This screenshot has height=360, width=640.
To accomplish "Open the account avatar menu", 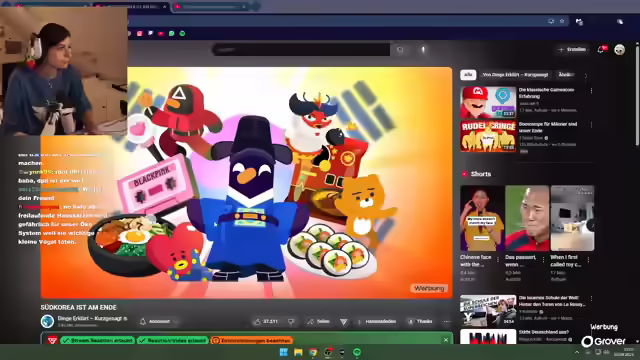I will (620, 49).
